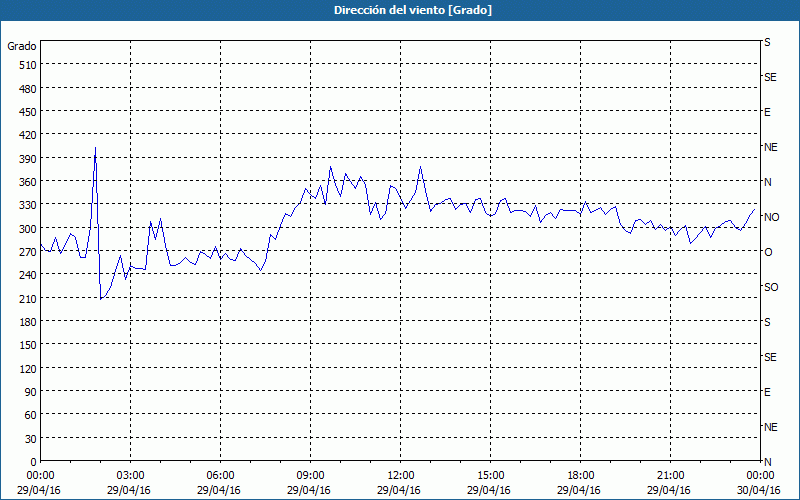Select the 150 degree axis label
800x500 pixels.
29,345
